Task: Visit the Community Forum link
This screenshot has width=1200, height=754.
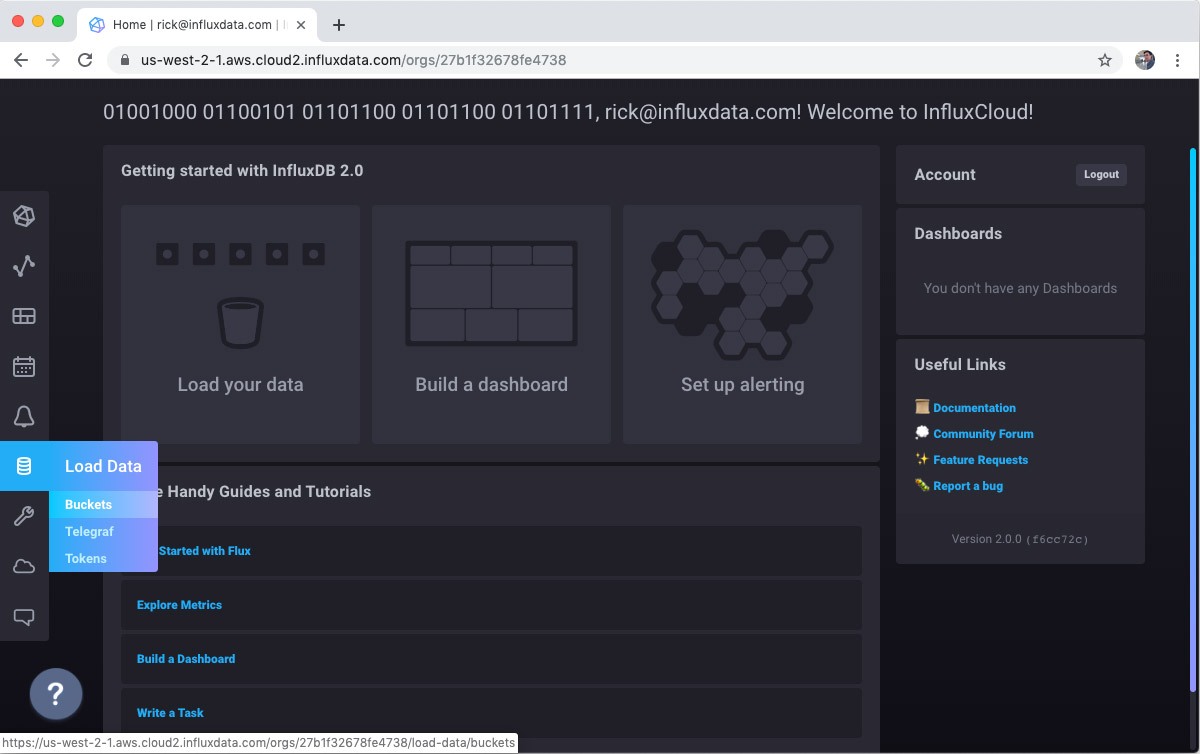Action: 983,433
